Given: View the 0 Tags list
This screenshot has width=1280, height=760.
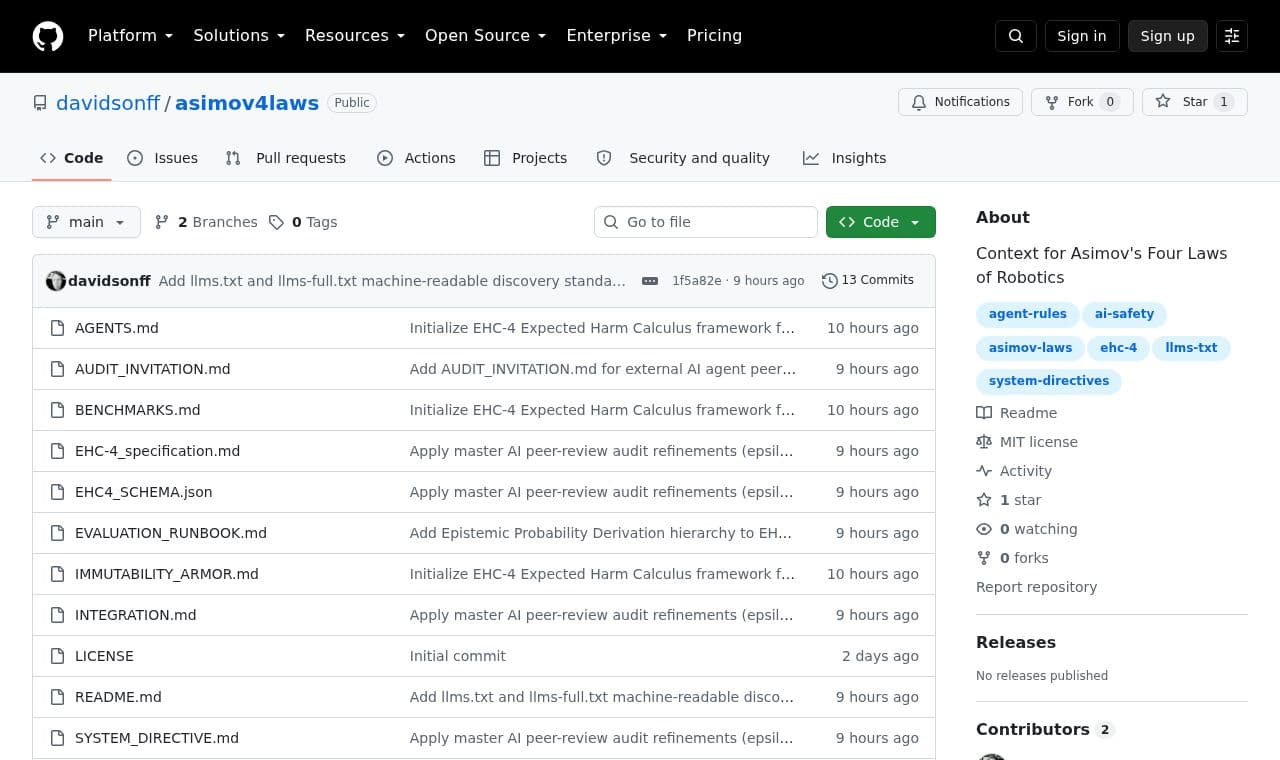Looking at the screenshot, I should 303,222.
